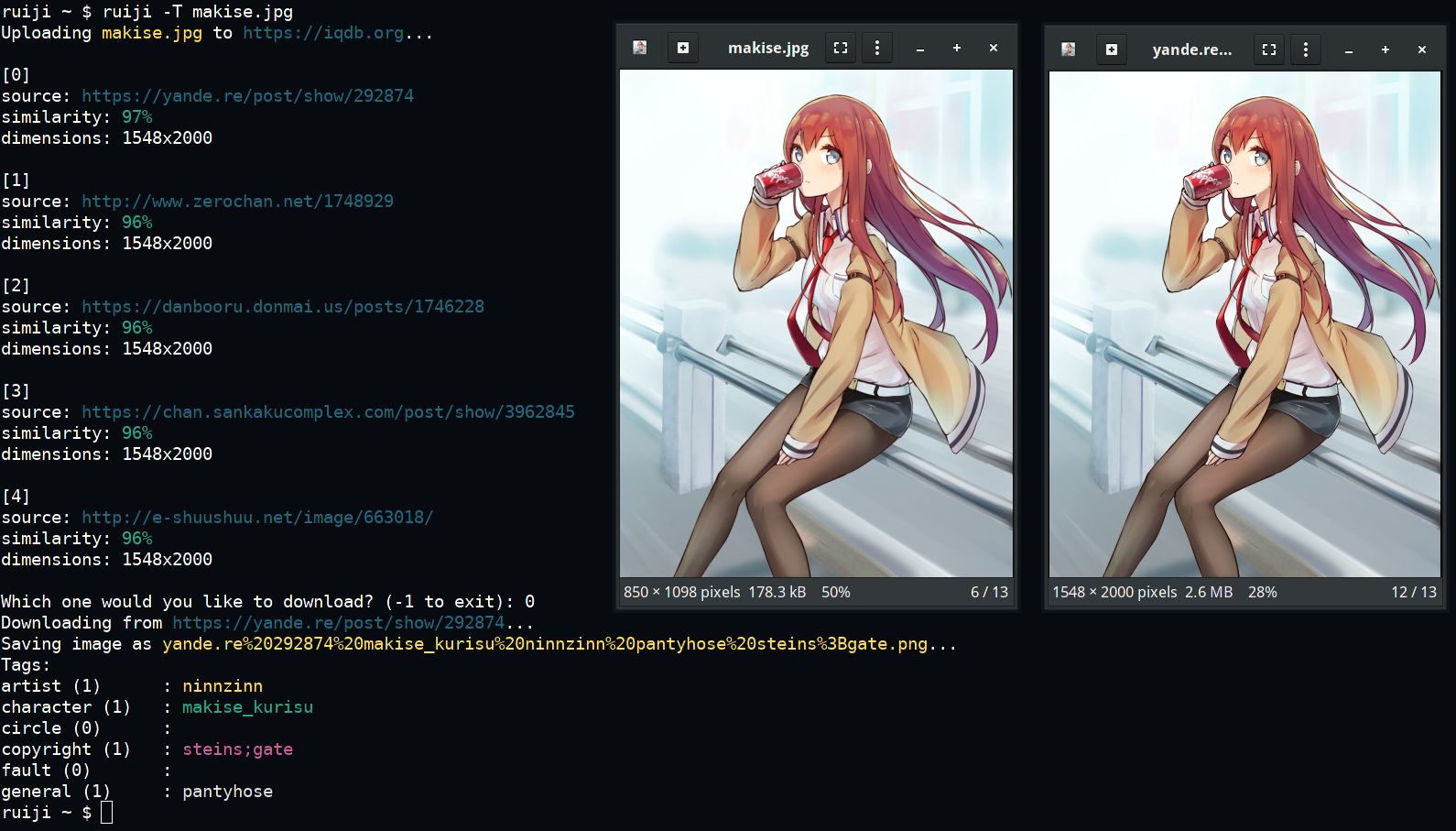Click the Downloading from yande.re URL
Screen dimensions: 1456x831
[x=338, y=623]
